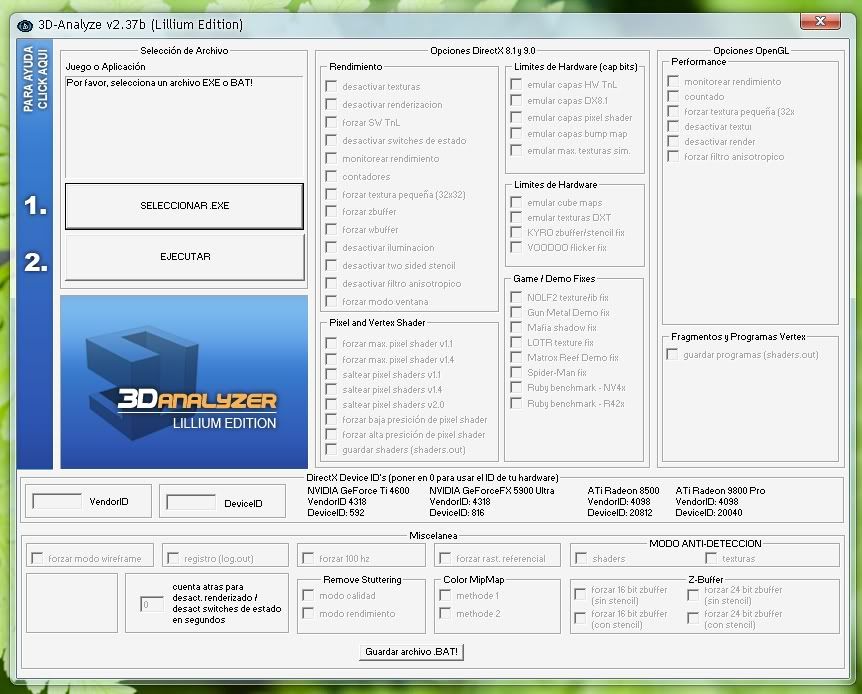The image size is (862, 694).
Task: Click ATi Radeon 9800 Pro preset text
Action: pos(720,491)
